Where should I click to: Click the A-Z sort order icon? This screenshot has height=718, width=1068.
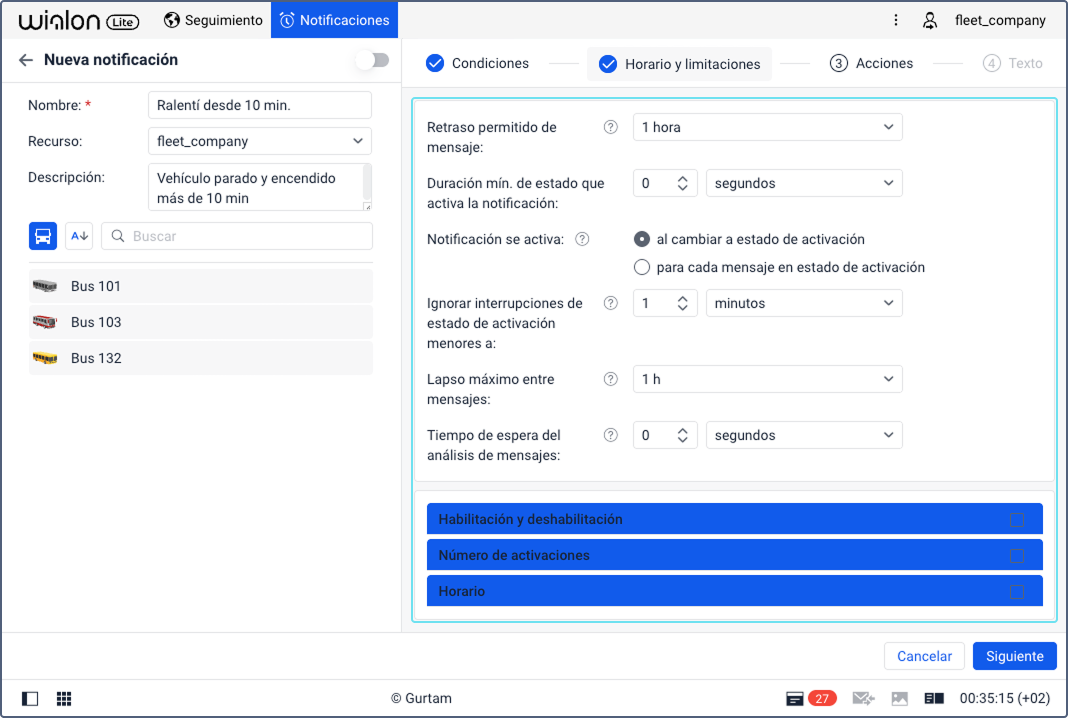tap(79, 236)
